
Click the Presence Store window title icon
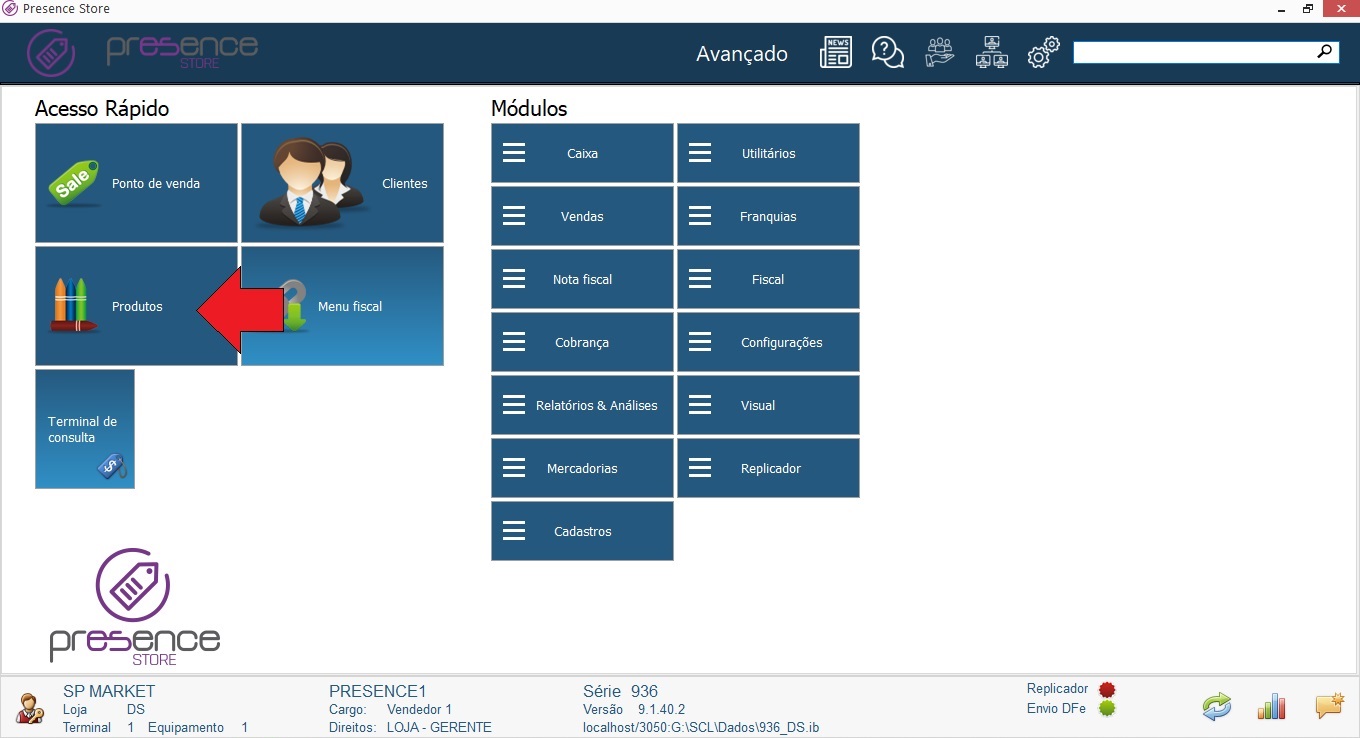click(x=10, y=9)
